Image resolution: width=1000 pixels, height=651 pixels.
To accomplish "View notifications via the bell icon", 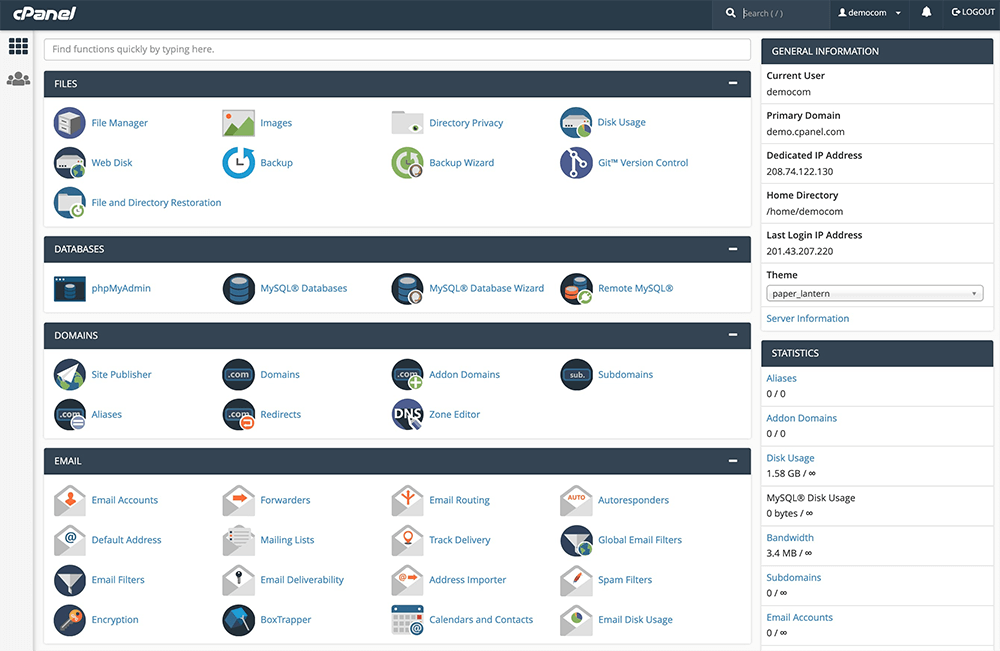I will click(x=925, y=12).
